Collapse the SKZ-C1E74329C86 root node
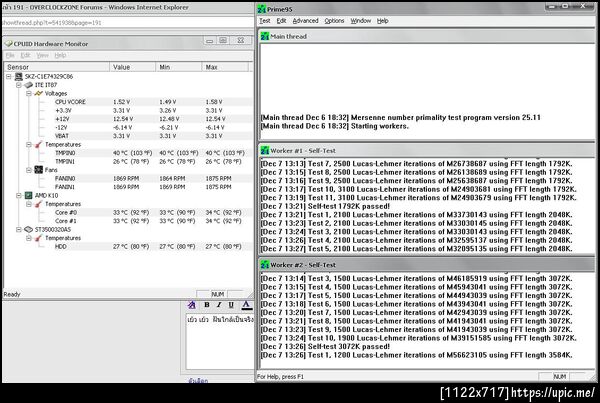600x403 pixels. tap(8, 77)
